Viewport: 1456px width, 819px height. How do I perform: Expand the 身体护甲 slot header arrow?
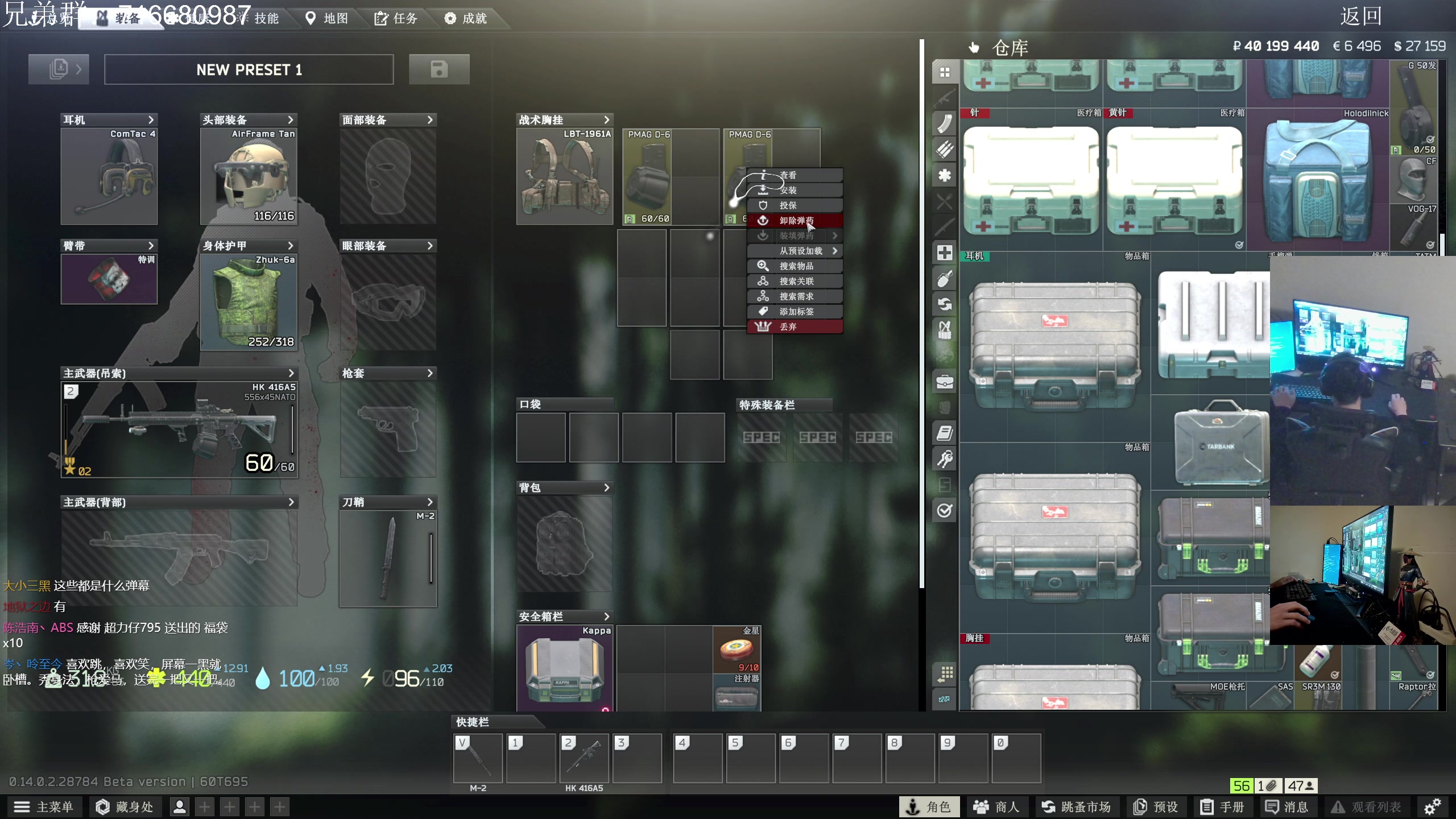[x=291, y=246]
